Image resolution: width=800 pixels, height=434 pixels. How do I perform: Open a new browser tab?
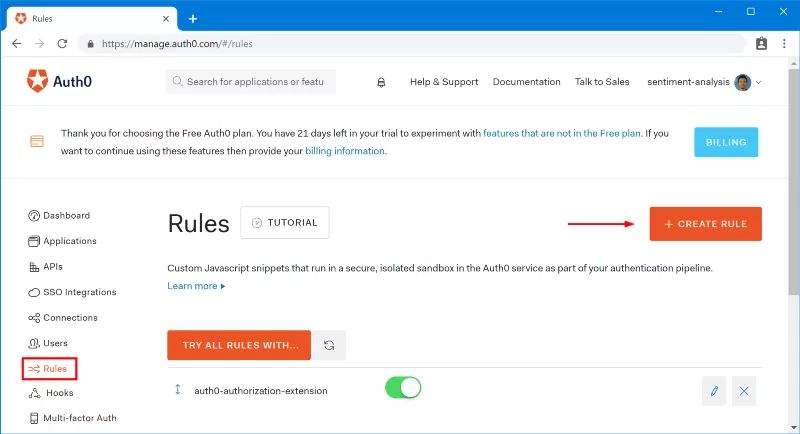193,18
